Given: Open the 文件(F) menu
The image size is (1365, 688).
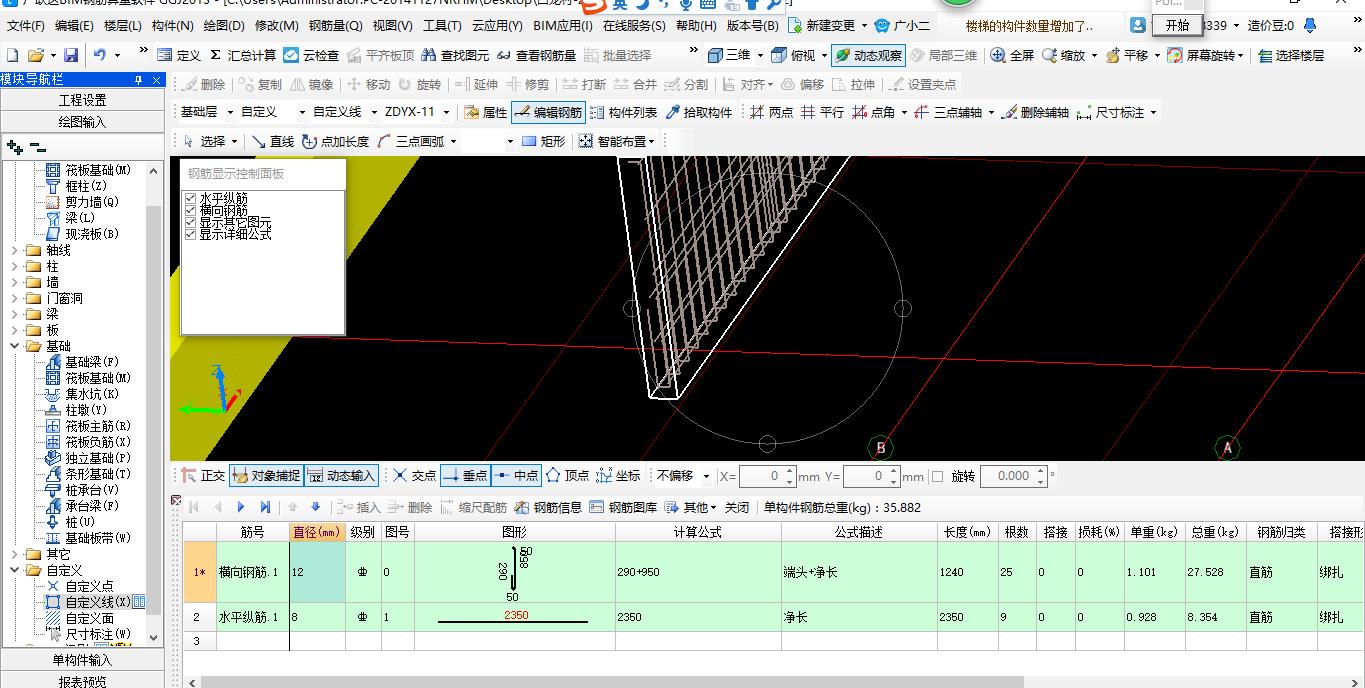Looking at the screenshot, I should coord(26,25).
